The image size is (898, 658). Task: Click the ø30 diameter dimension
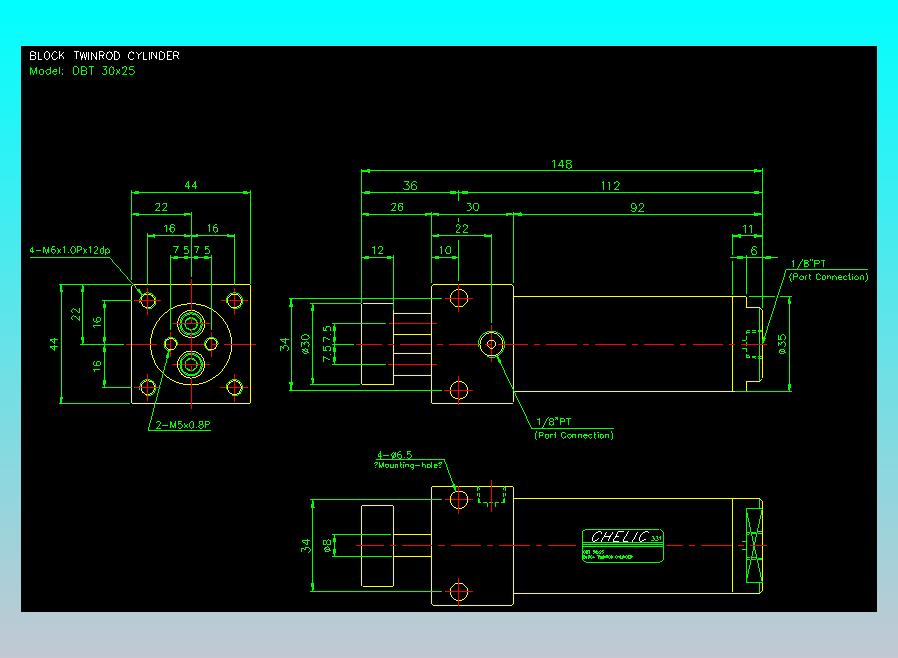306,344
